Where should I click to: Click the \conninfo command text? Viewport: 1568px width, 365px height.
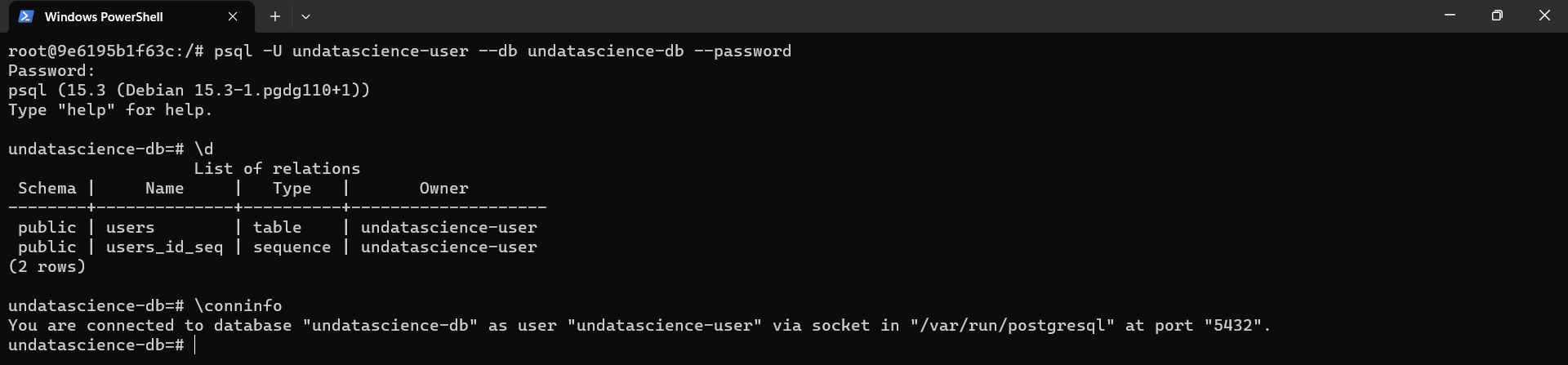[238, 306]
